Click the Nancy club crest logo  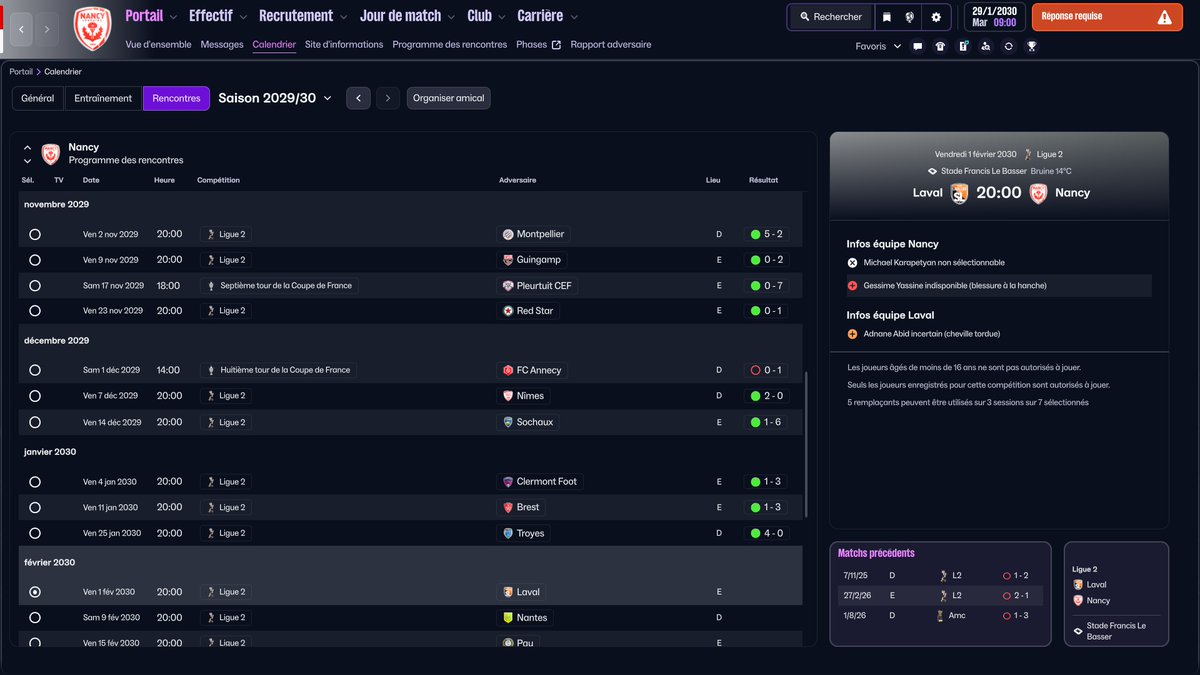click(x=93, y=29)
